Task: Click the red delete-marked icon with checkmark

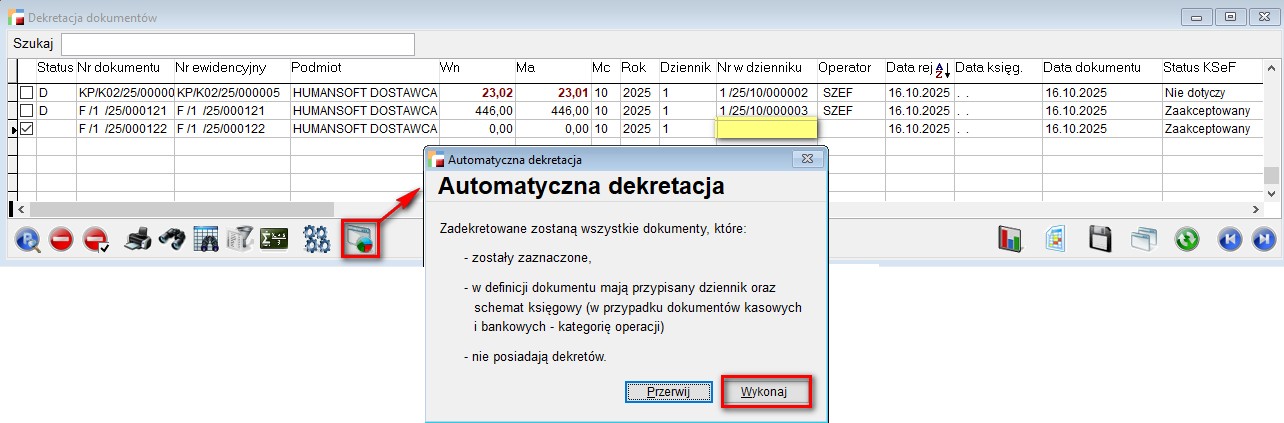Action: click(96, 240)
